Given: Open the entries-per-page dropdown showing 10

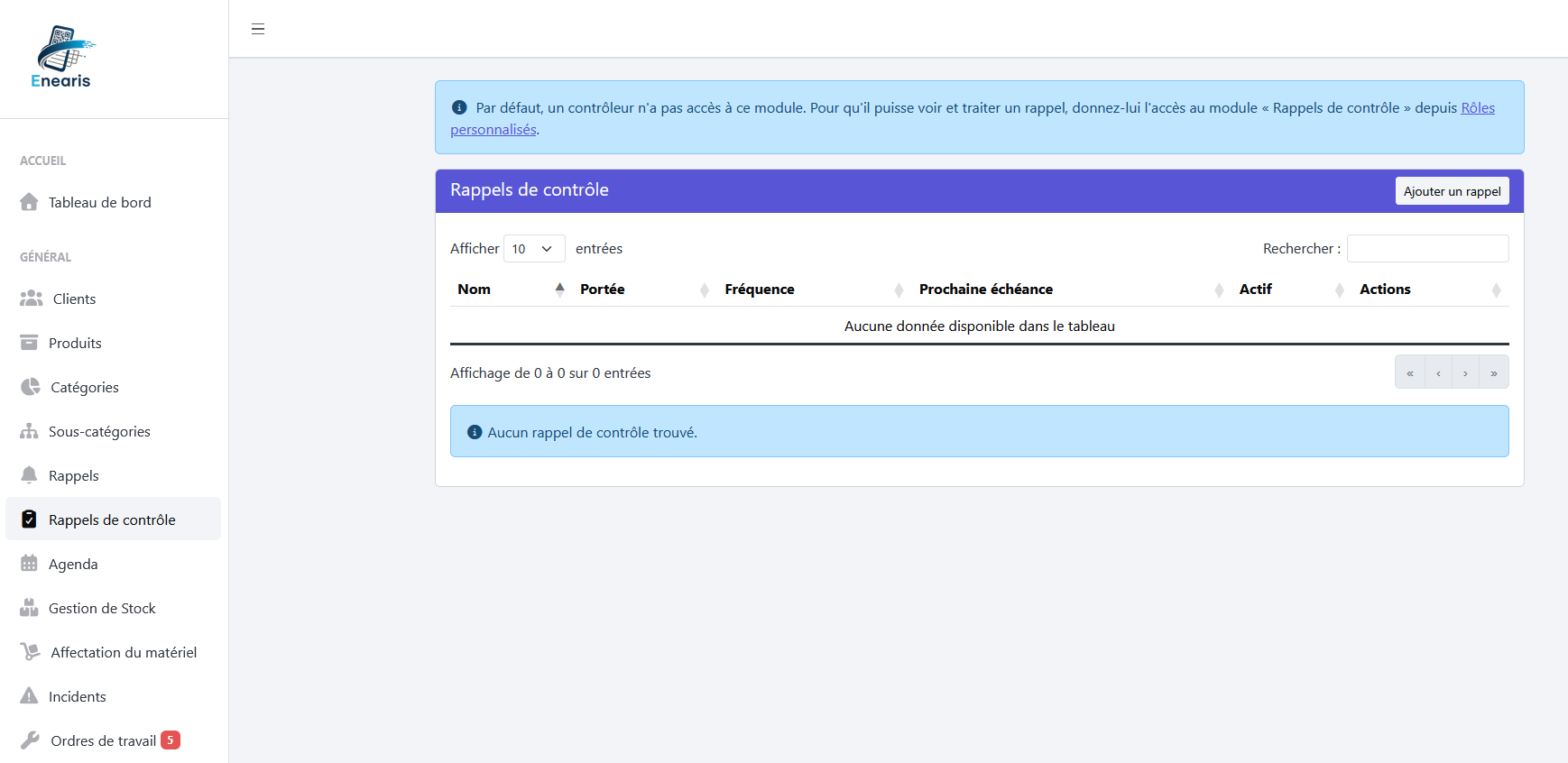Looking at the screenshot, I should click(x=534, y=249).
